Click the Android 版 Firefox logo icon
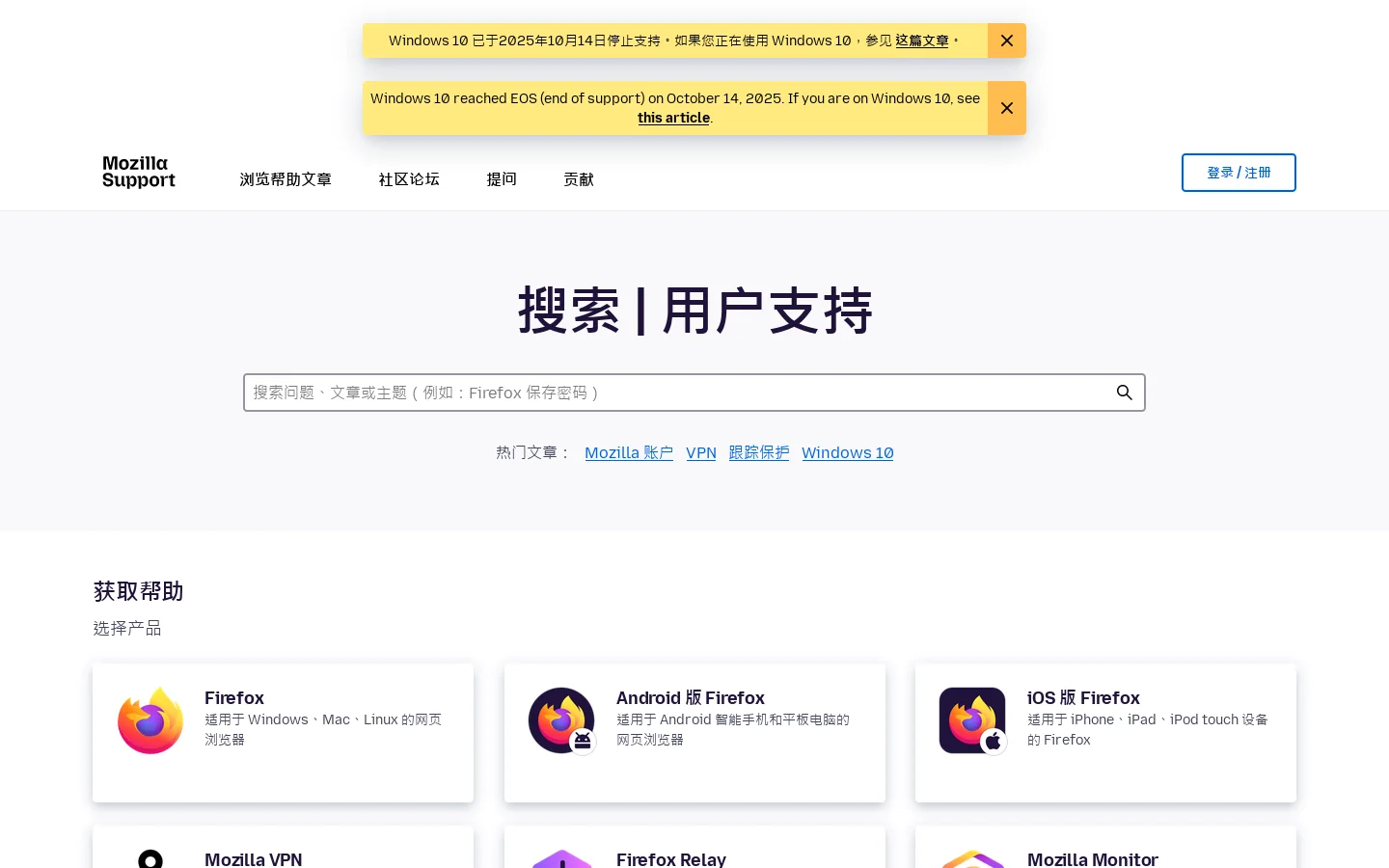This screenshot has width=1389, height=868. tap(562, 720)
